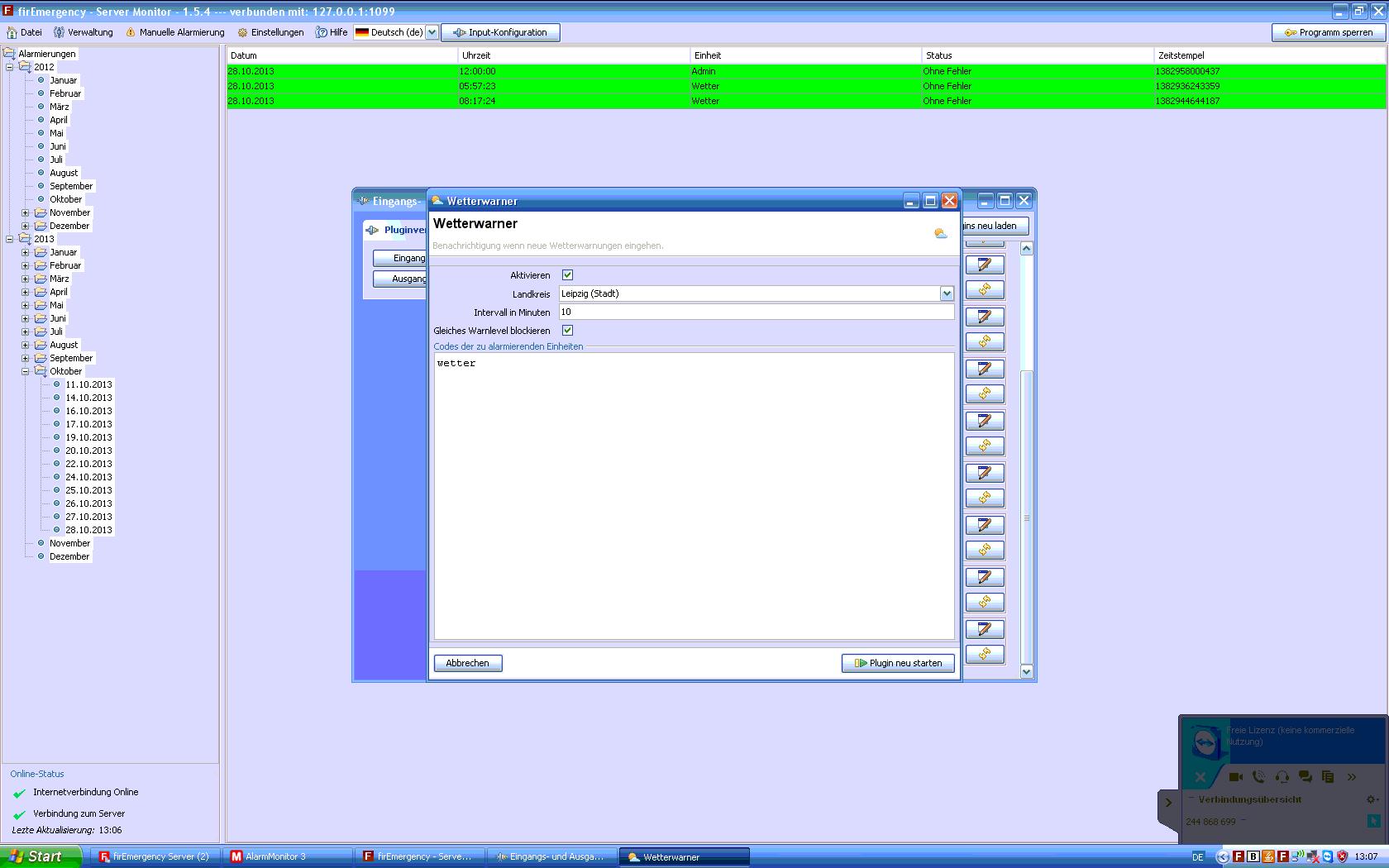Click the Abbrechen button

pyautogui.click(x=468, y=663)
